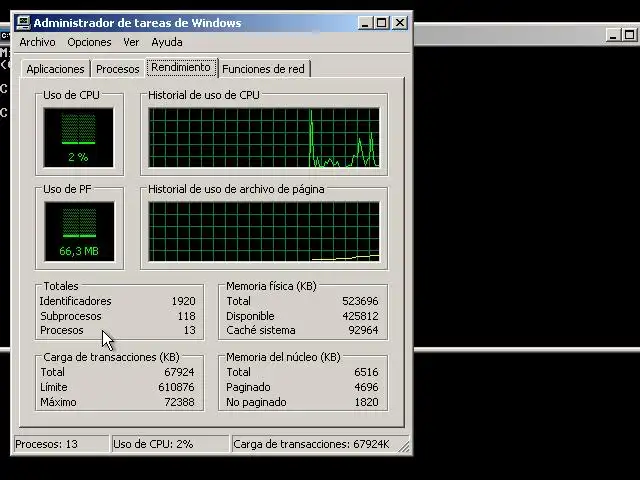
Task: Click the kernel memory Total value 6516
Action: (x=366, y=372)
